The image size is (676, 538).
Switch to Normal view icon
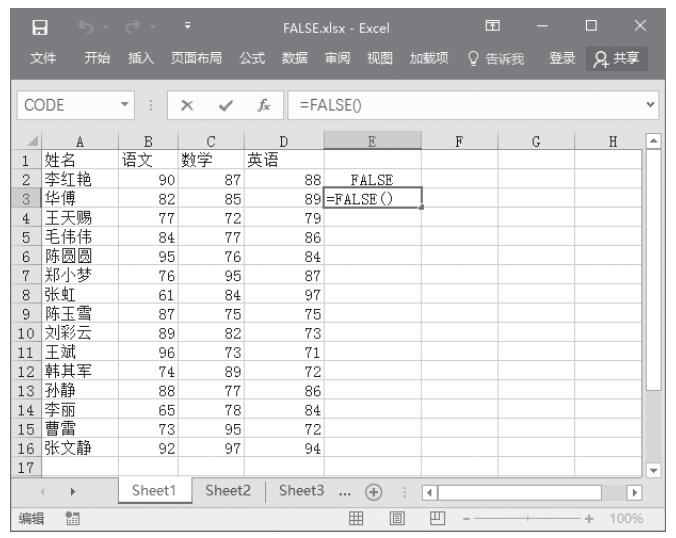(x=353, y=519)
